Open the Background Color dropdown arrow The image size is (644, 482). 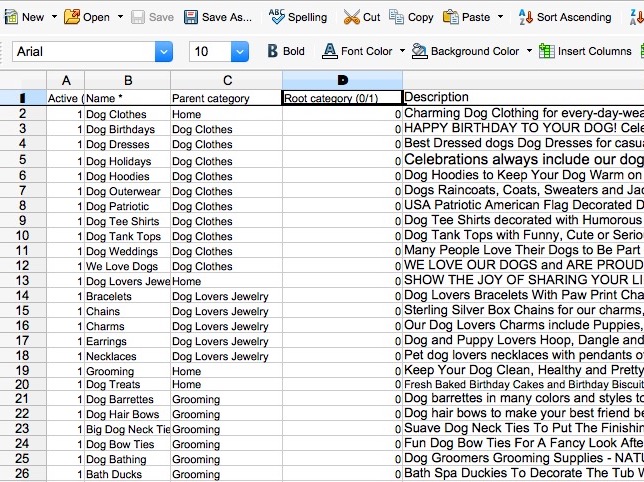point(529,51)
